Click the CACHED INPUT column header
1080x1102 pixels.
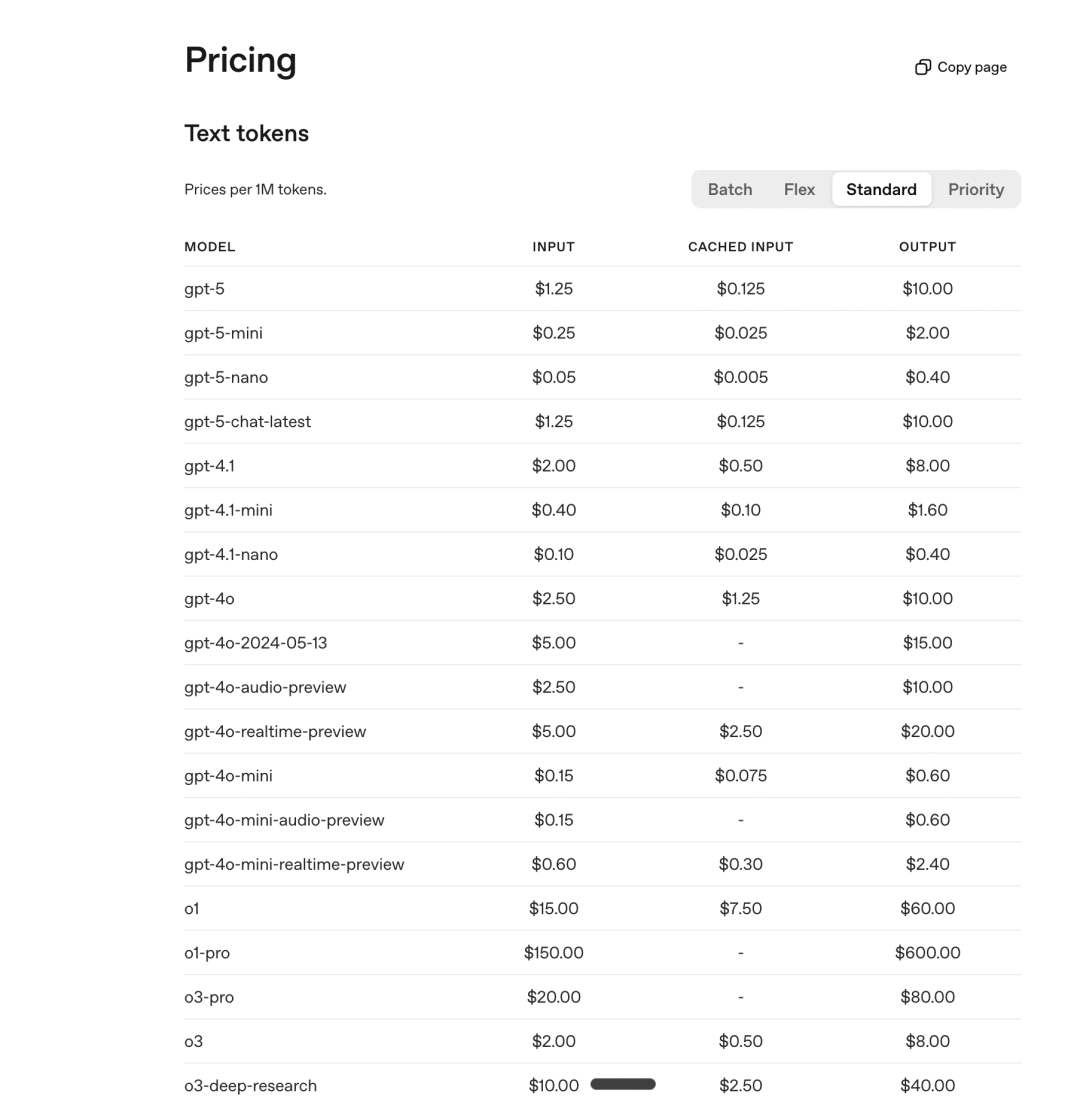click(740, 247)
